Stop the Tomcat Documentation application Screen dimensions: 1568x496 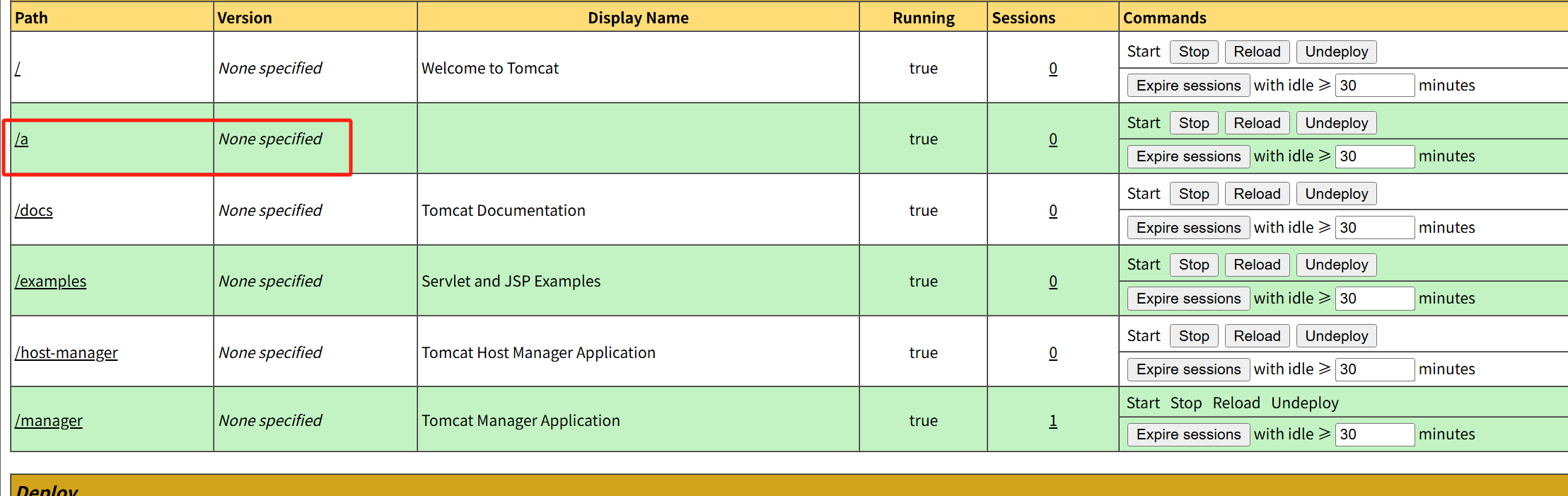pos(1194,194)
